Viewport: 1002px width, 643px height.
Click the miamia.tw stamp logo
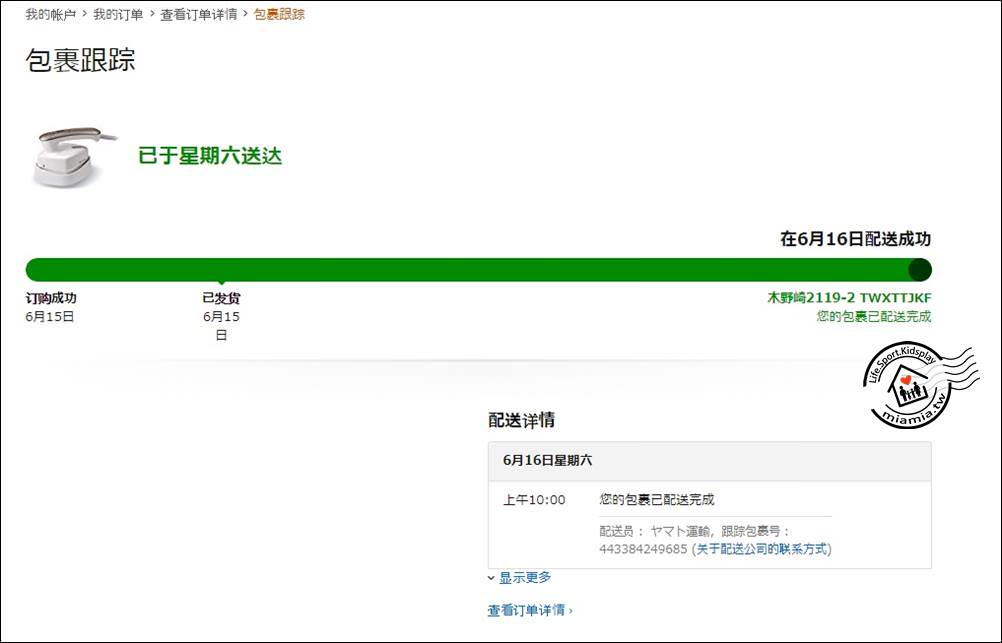click(x=908, y=388)
